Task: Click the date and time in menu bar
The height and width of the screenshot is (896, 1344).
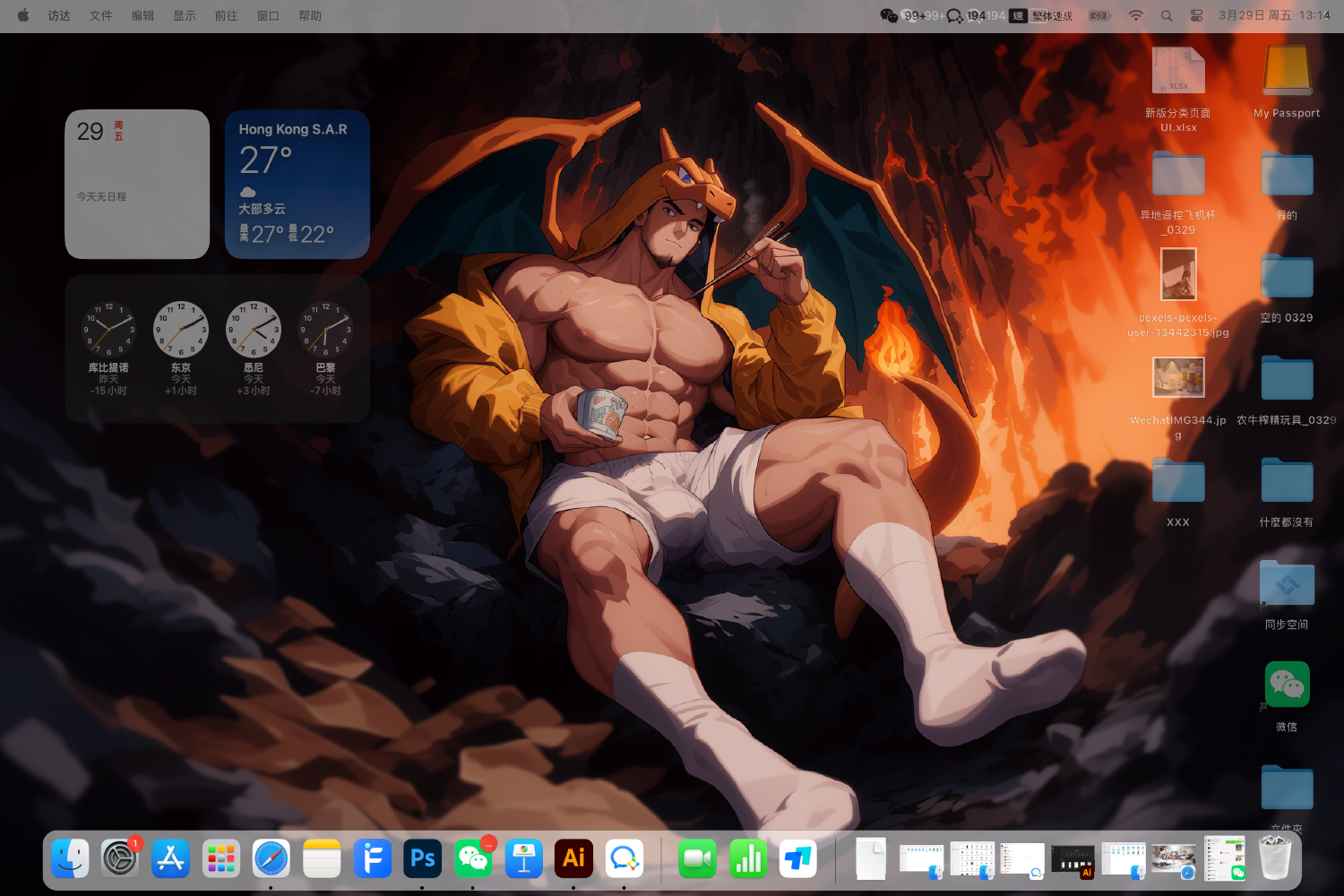Action: coord(1273,15)
